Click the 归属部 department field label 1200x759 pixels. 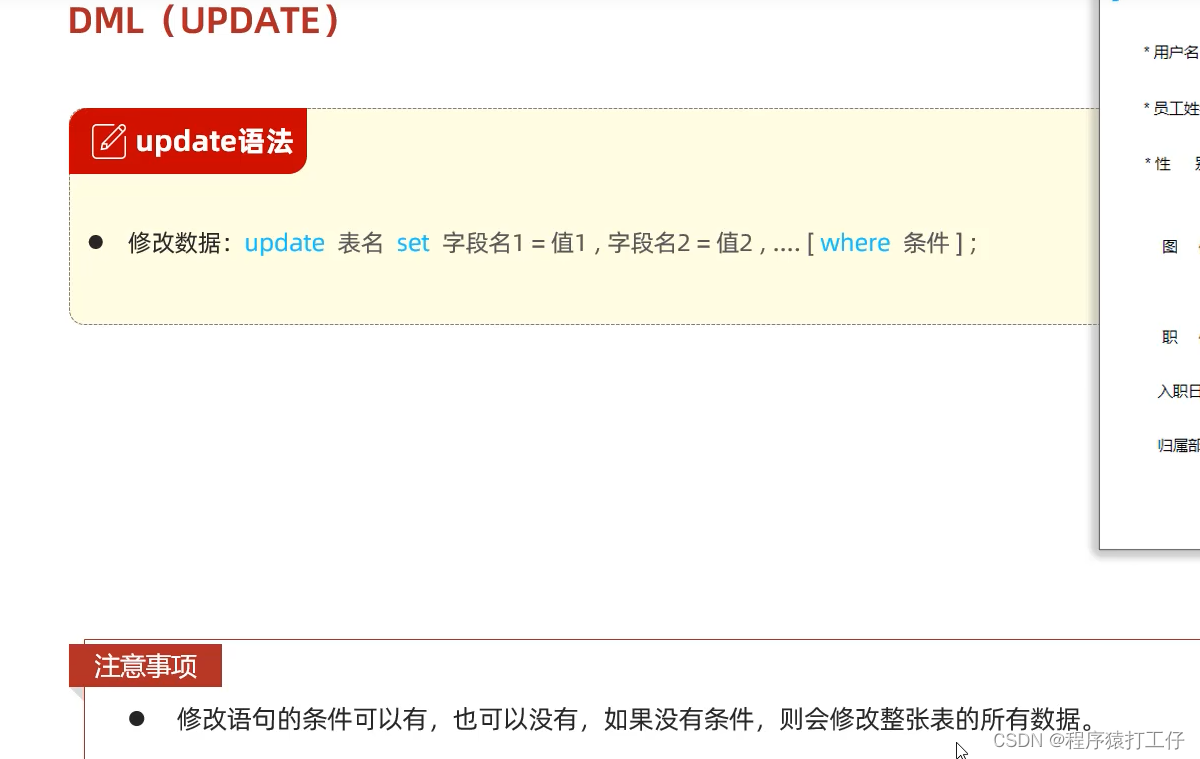[1178, 446]
